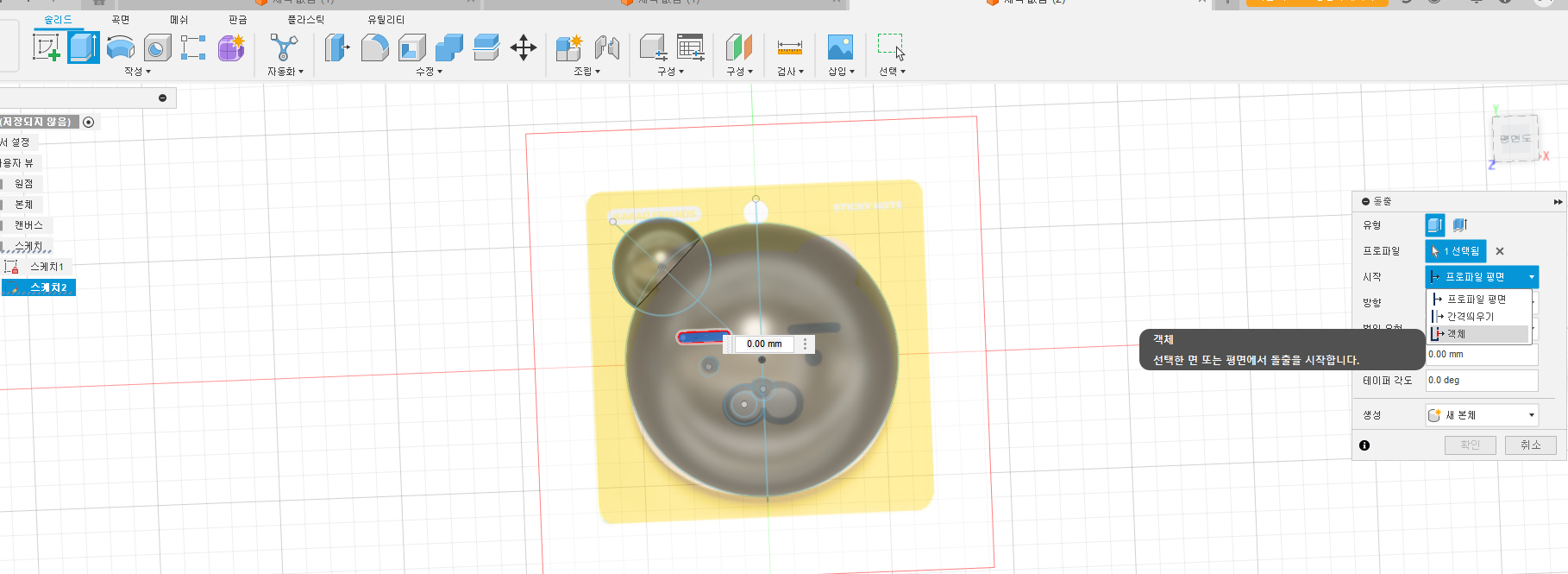Collapse the 돌출 dialog header
1568x574 pixels.
pos(1365,201)
